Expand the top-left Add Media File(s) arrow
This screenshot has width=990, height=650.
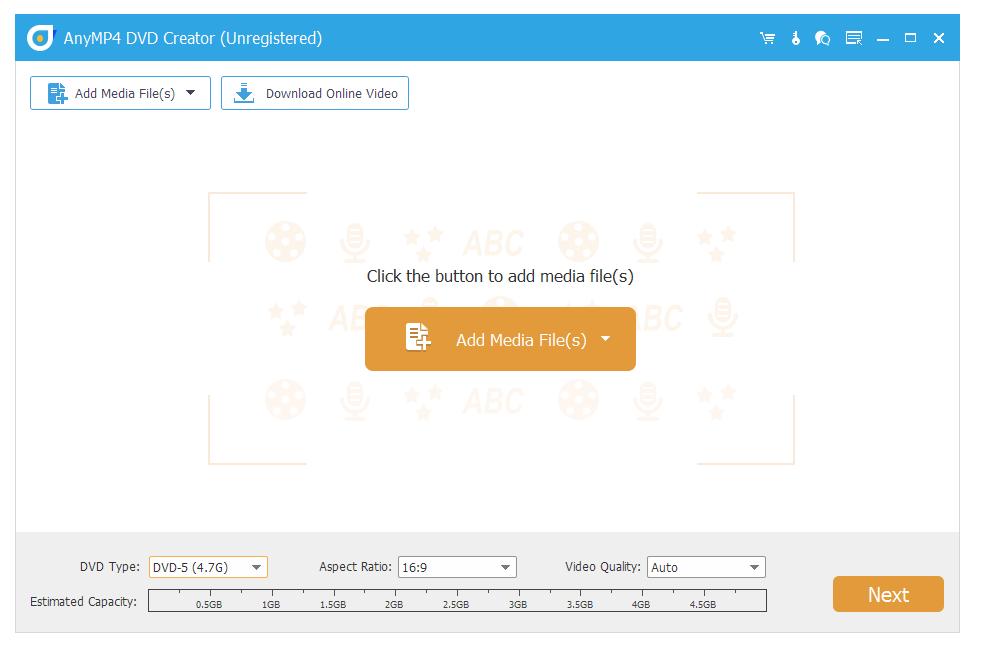(191, 93)
